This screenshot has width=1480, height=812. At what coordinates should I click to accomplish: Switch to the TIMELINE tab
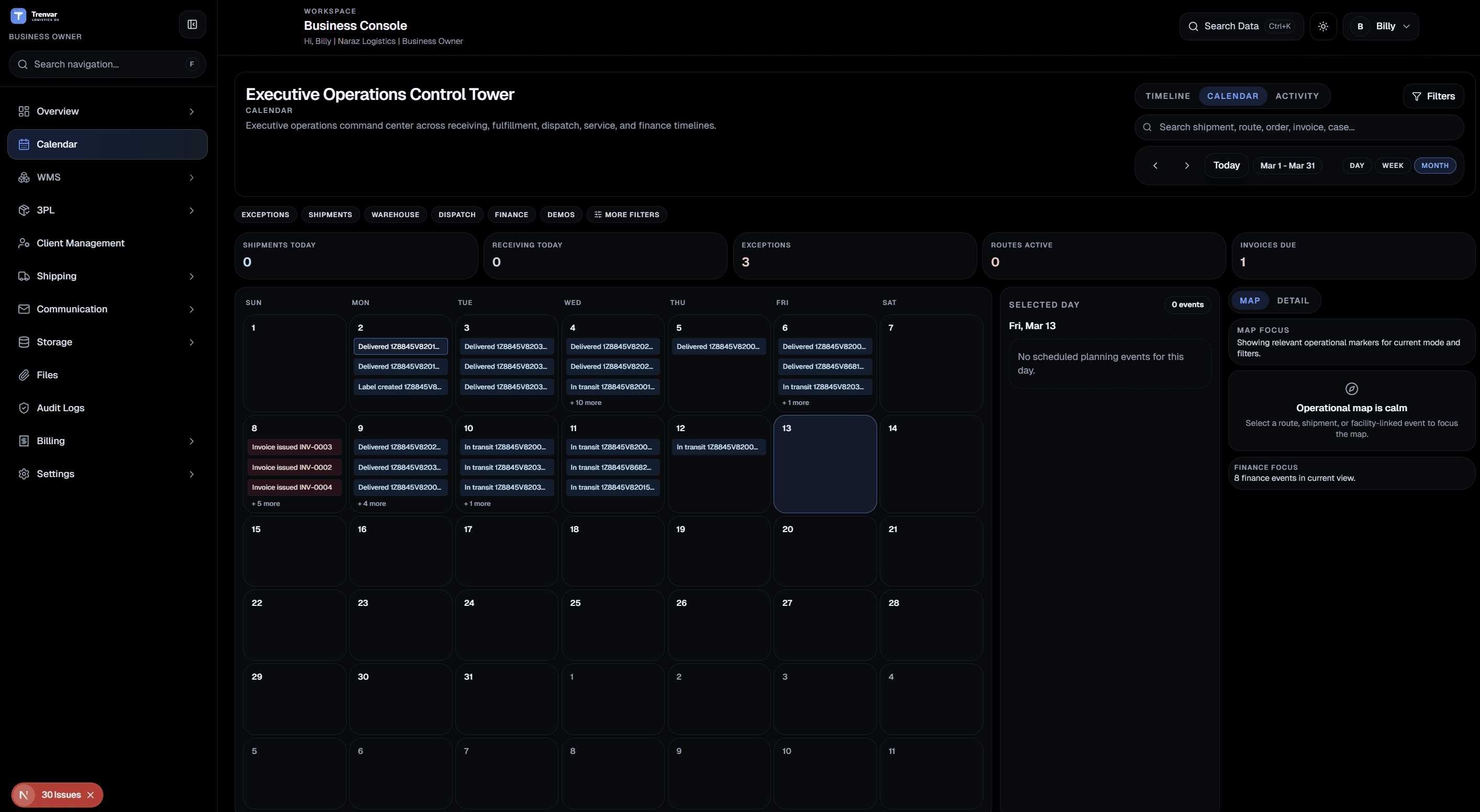click(x=1168, y=95)
